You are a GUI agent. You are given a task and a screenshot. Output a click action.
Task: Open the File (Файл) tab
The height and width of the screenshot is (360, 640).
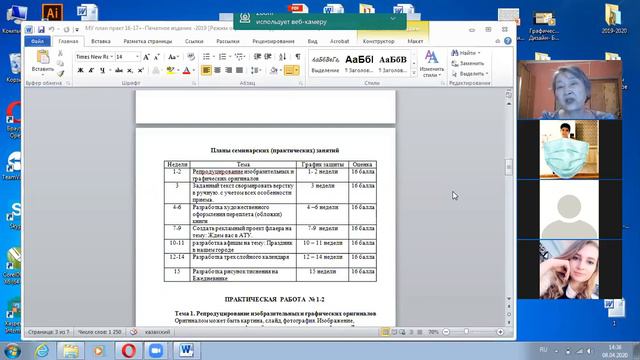tap(37, 41)
